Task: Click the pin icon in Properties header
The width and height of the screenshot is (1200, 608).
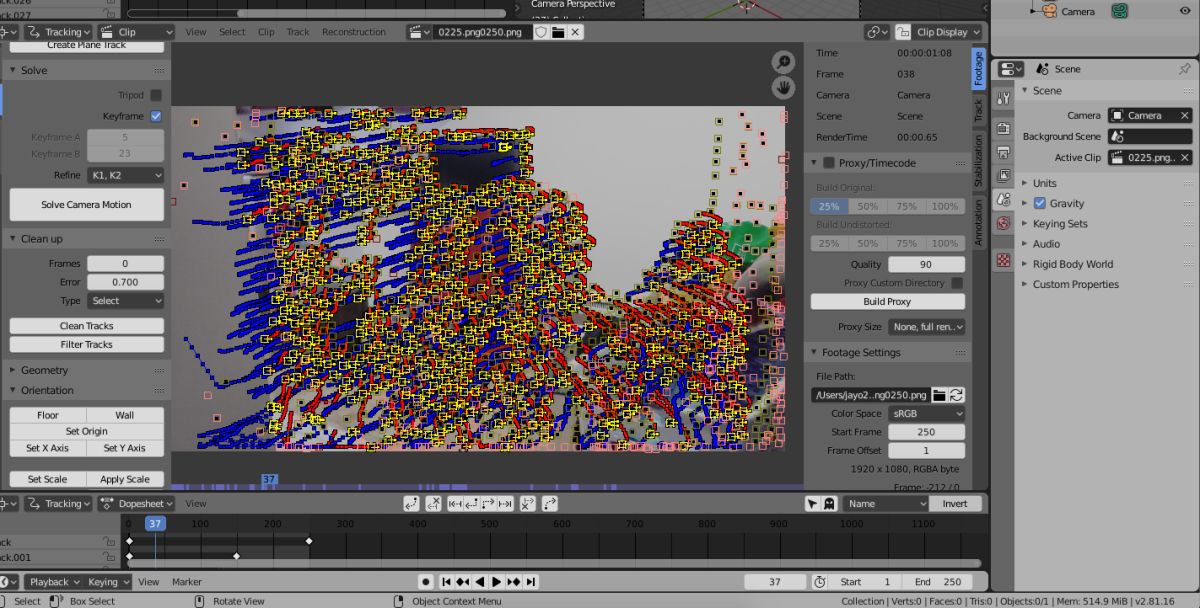Action: (1185, 69)
